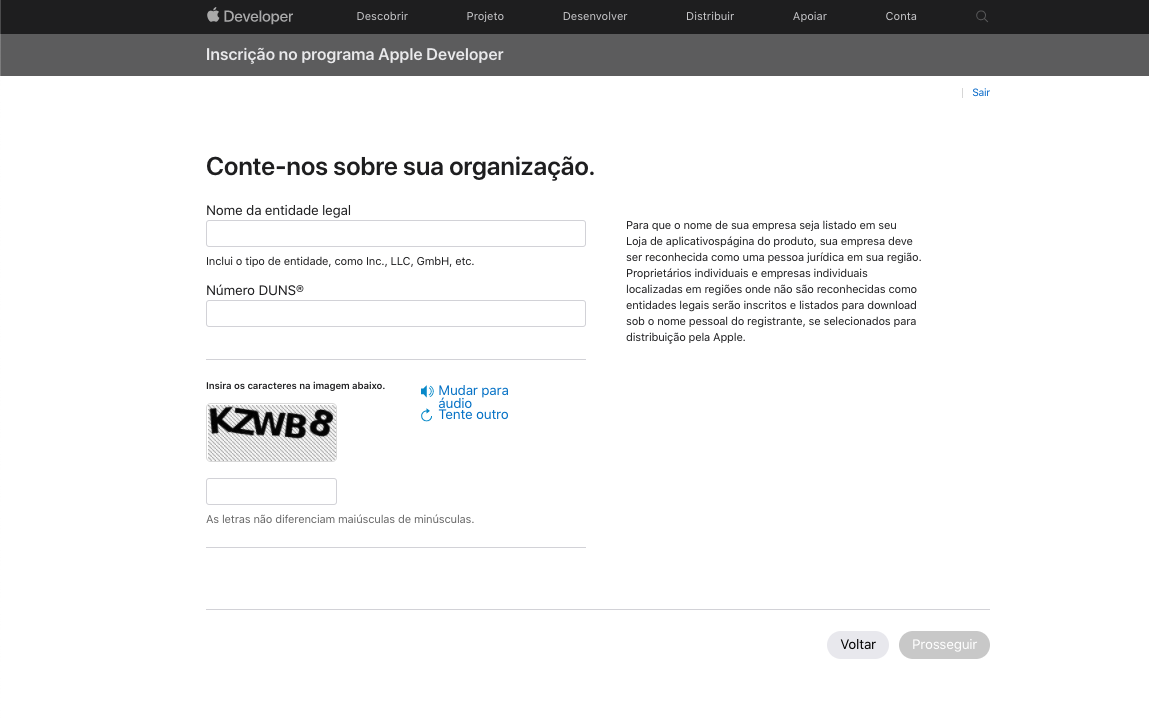Request a new captcha via 'Tente outro'
This screenshot has height=720, width=1149.
pyautogui.click(x=473, y=415)
